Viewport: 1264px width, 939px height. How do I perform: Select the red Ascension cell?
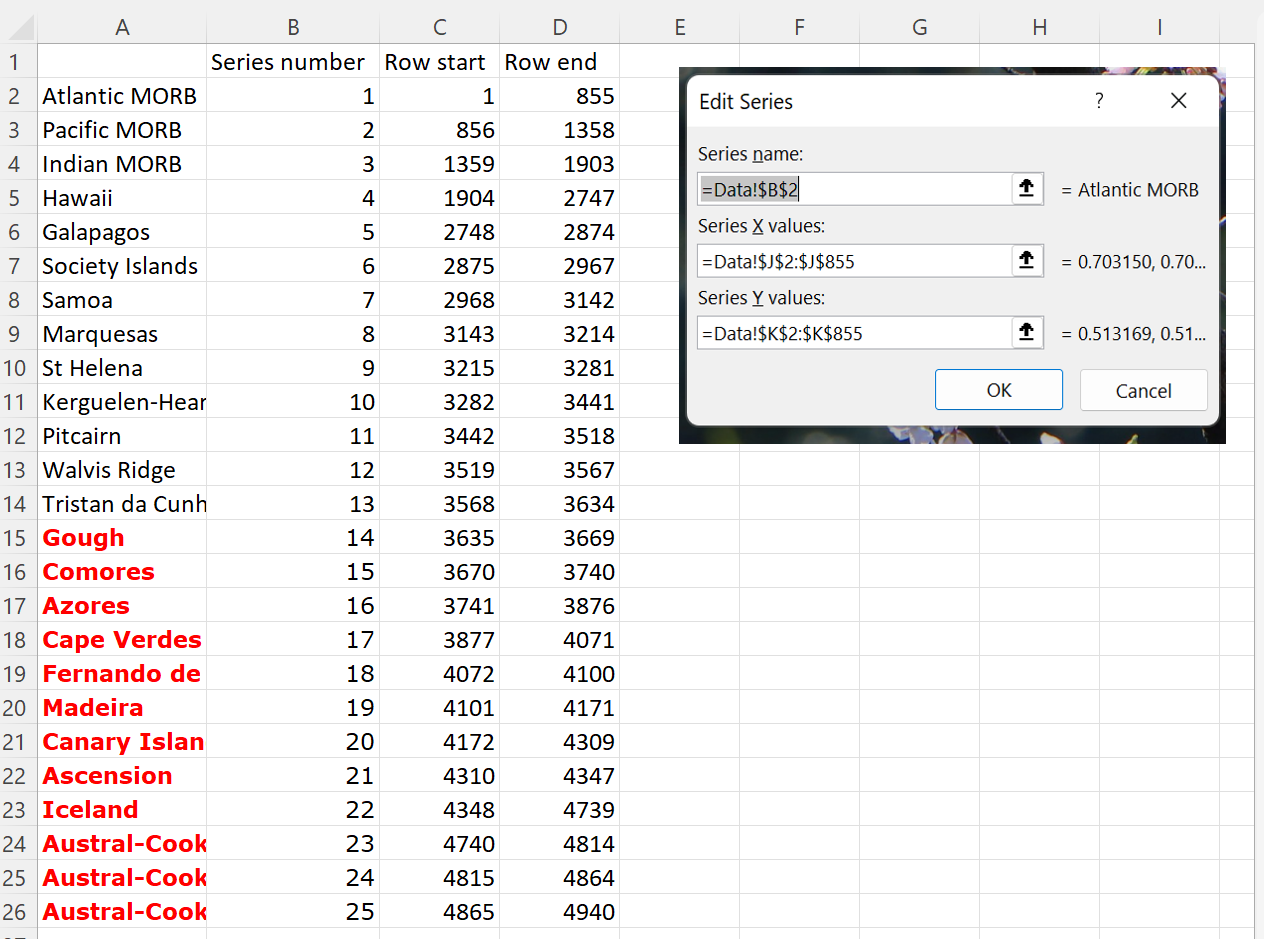pos(122,776)
